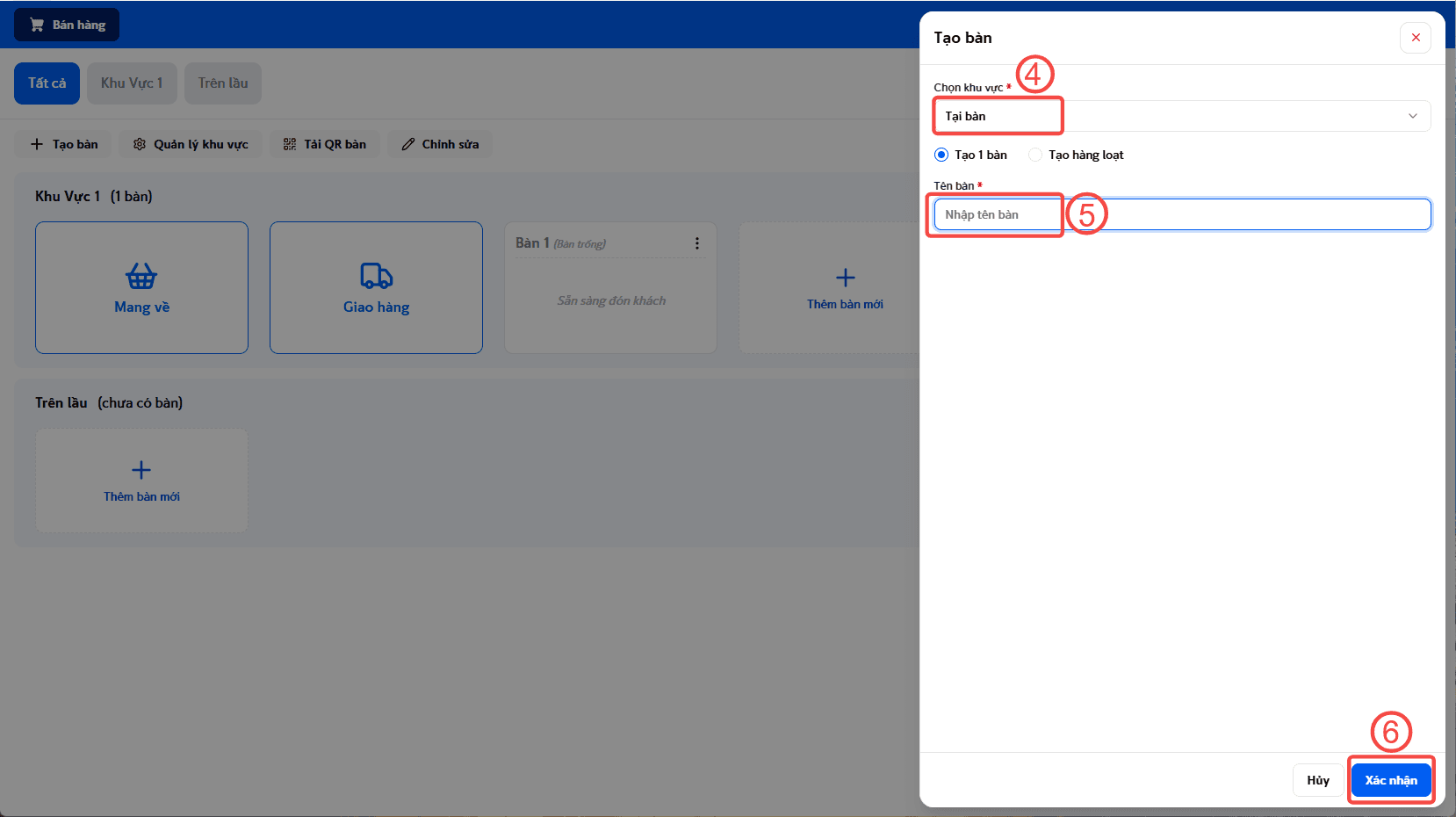The width and height of the screenshot is (1456, 817).
Task: Click the plus icon in Khu Vực 1
Action: click(846, 278)
